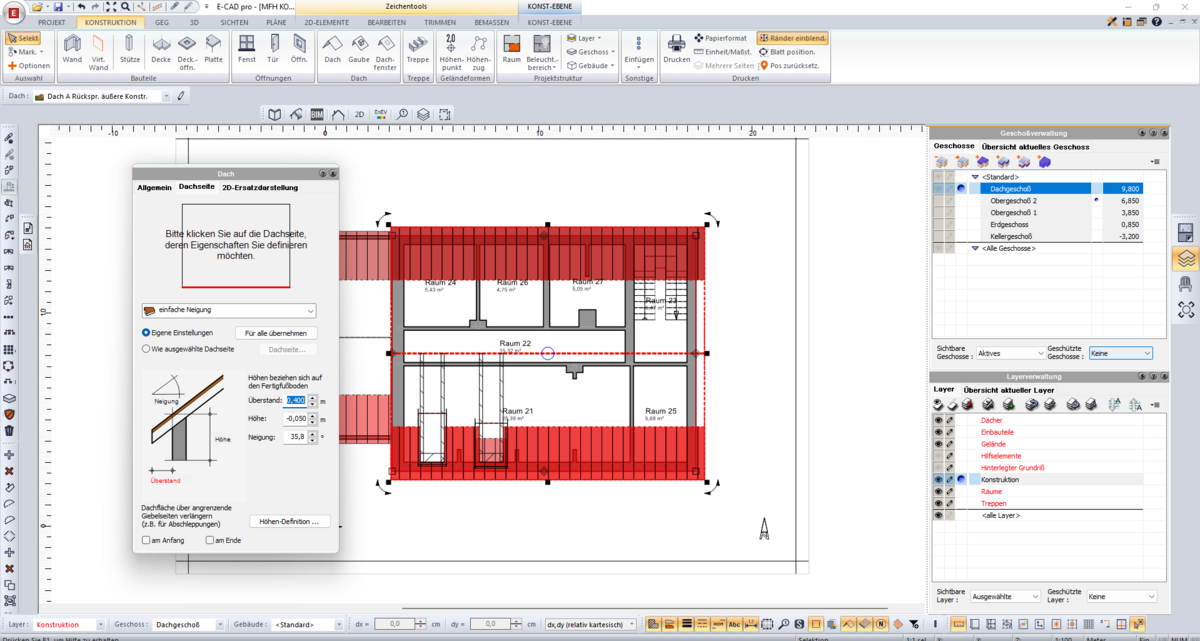
Task: Switch to 2D view icon
Action: click(x=360, y=115)
